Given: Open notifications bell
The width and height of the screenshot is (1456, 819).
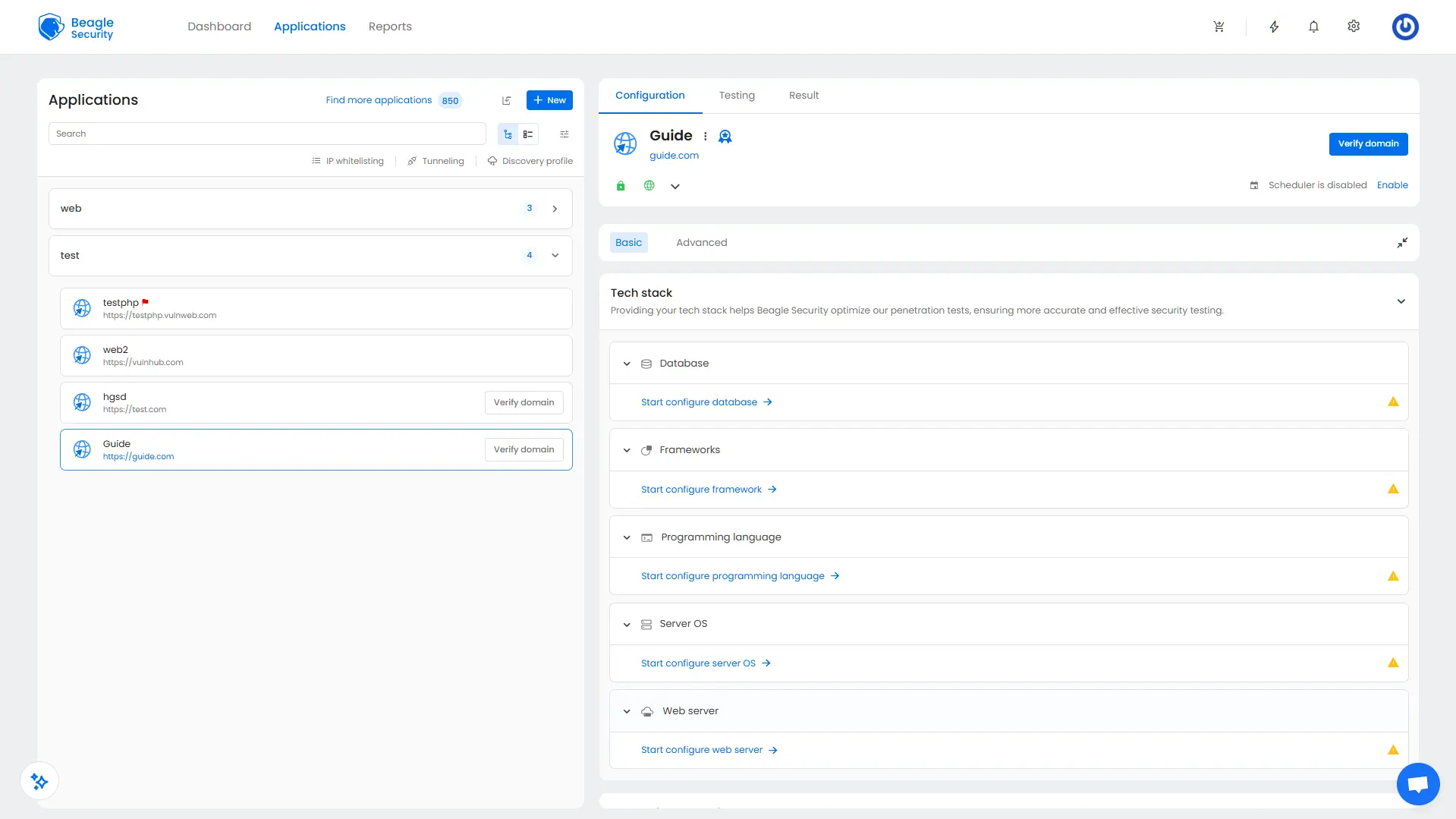Looking at the screenshot, I should point(1313,27).
